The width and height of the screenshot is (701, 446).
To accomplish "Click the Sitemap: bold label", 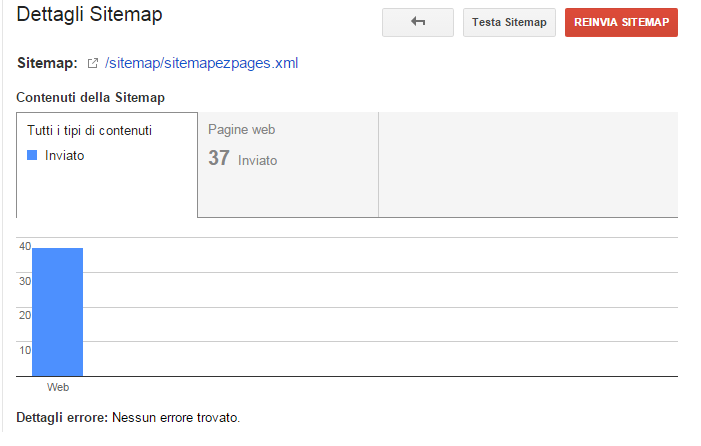I will click(47, 63).
